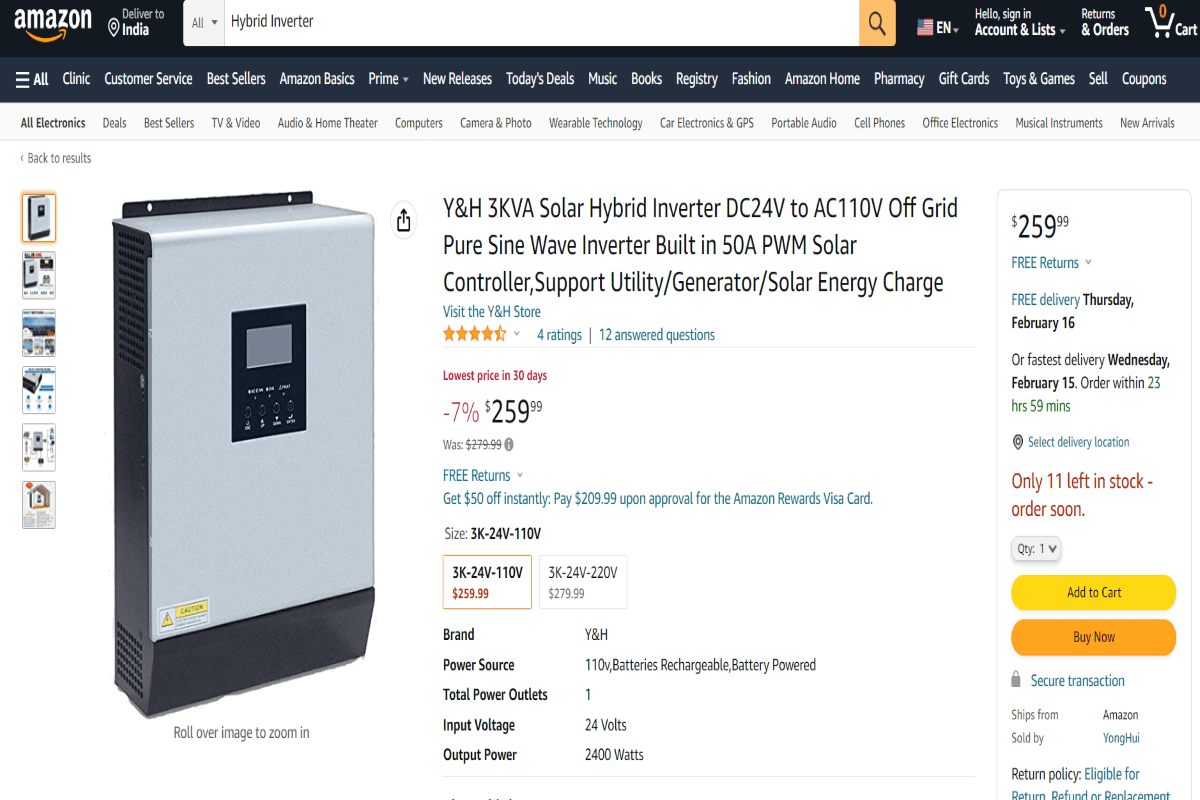Visit the Y&H Store link
Screen dimensions: 1200x800
pos(491,311)
